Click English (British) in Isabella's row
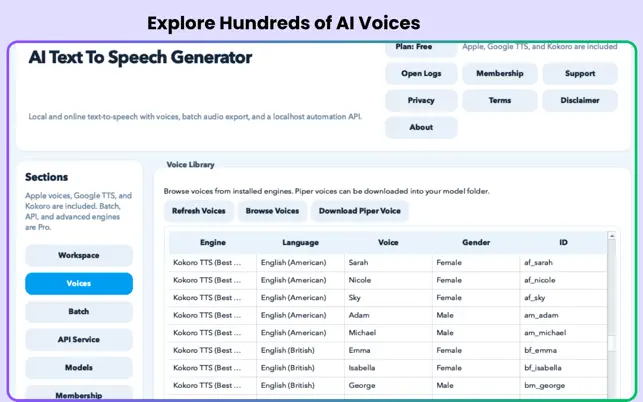 (x=301, y=368)
